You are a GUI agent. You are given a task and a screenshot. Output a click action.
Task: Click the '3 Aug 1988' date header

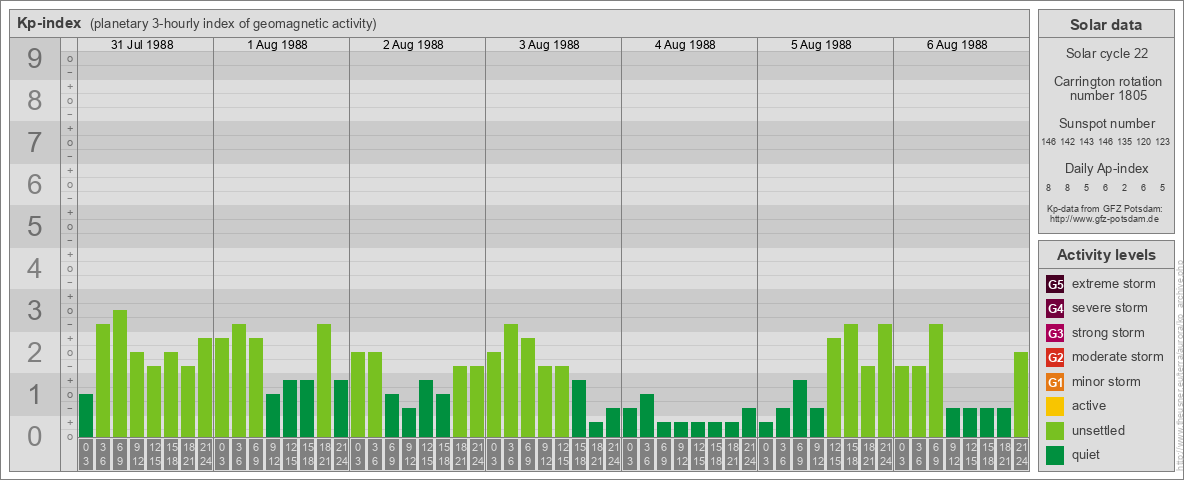549,45
